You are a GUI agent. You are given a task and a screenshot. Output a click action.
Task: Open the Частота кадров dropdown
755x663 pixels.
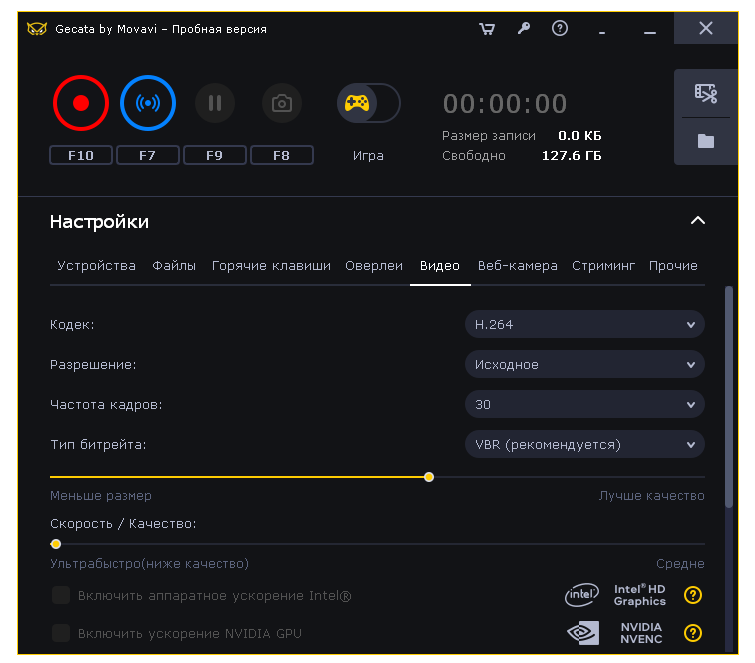pos(585,404)
